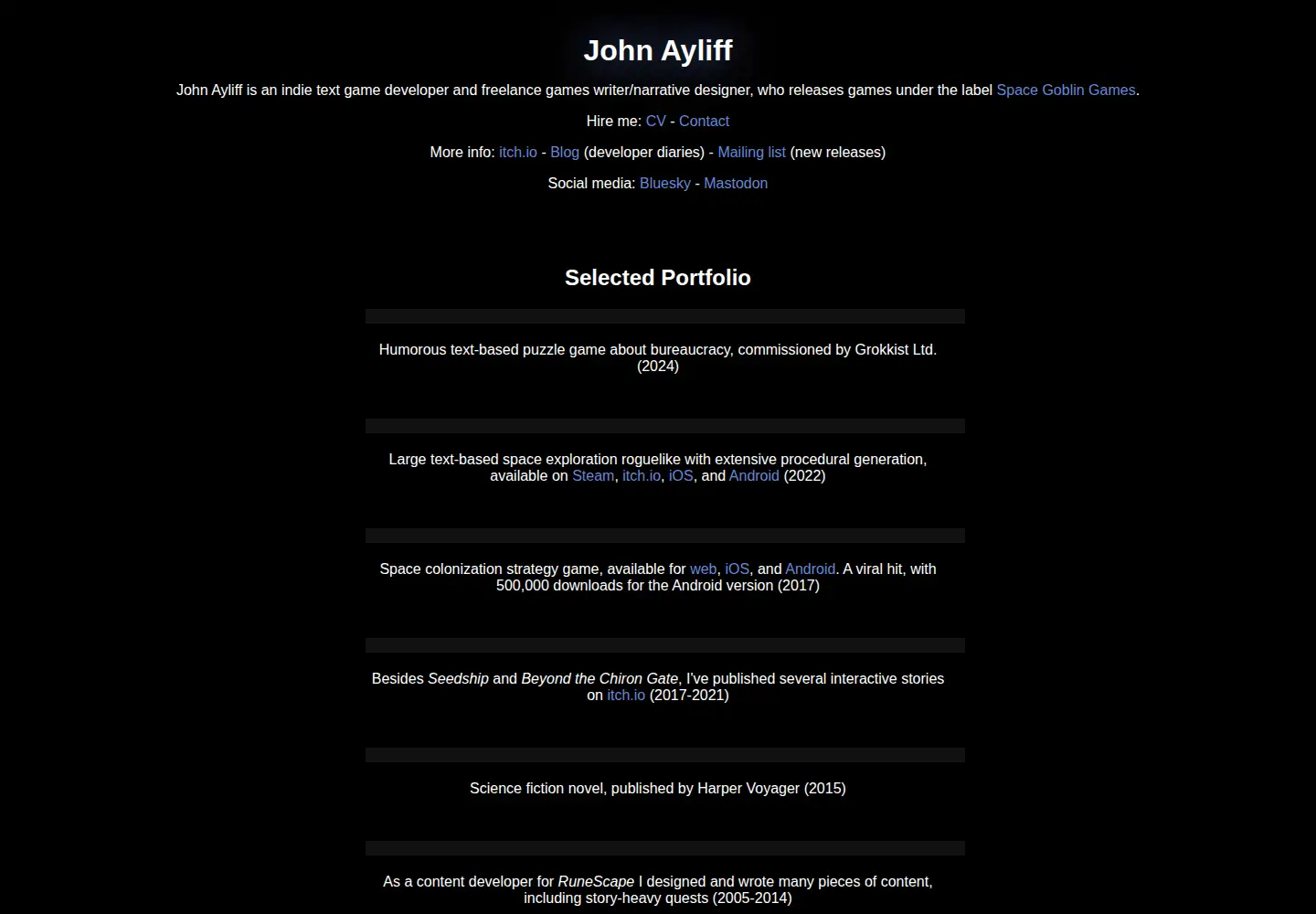1316x914 pixels.
Task: Click the italic 'Seedship' text
Action: point(458,678)
